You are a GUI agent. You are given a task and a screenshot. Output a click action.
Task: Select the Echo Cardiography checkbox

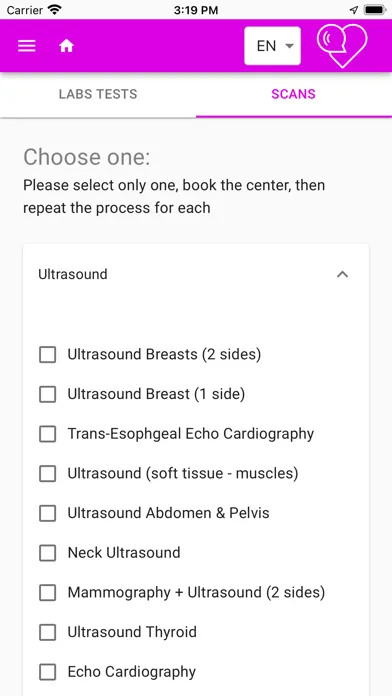[x=48, y=672]
